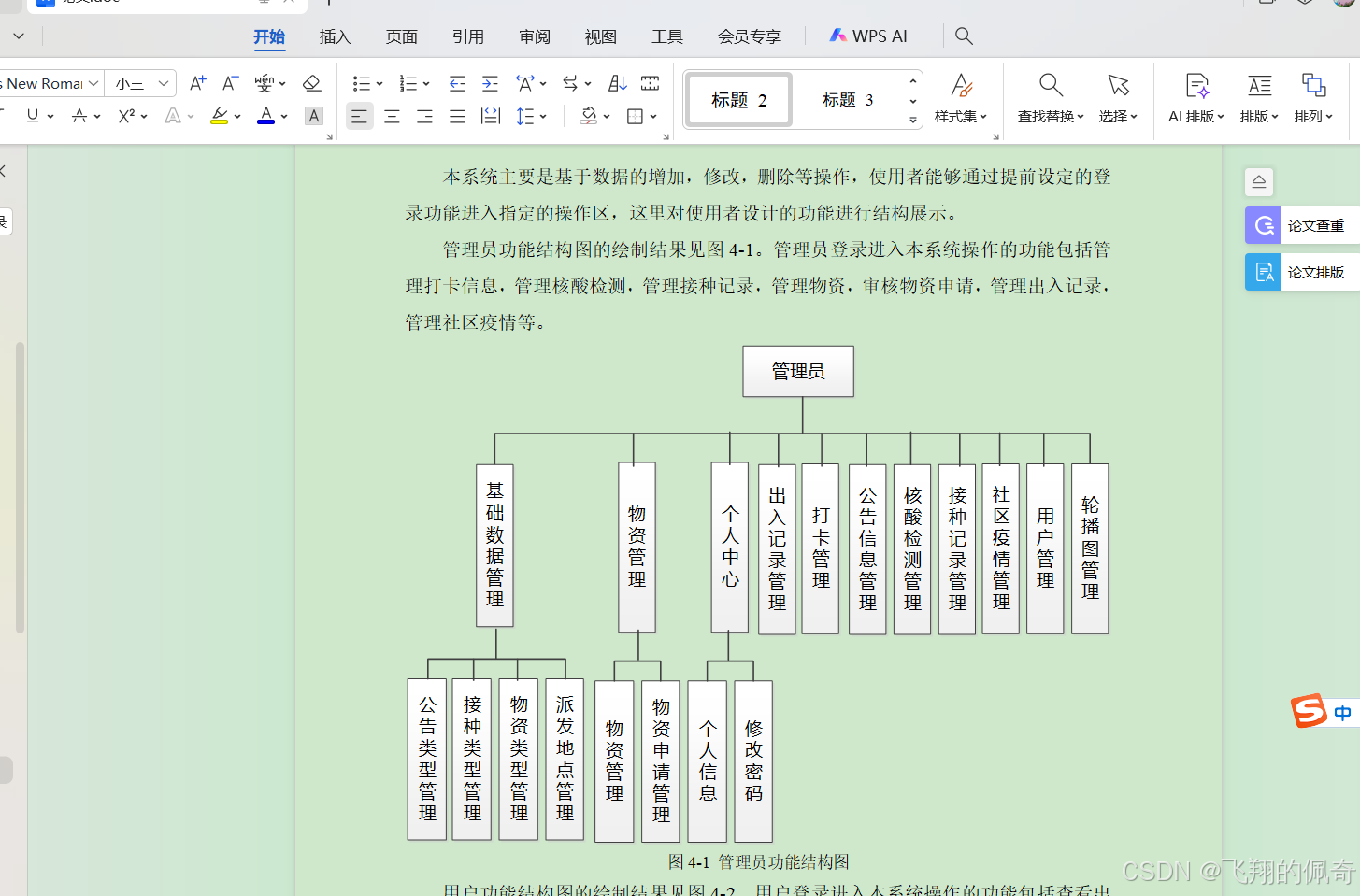This screenshot has height=896, width=1360.
Task: Switch to the 开始 tab
Action: 269,36
